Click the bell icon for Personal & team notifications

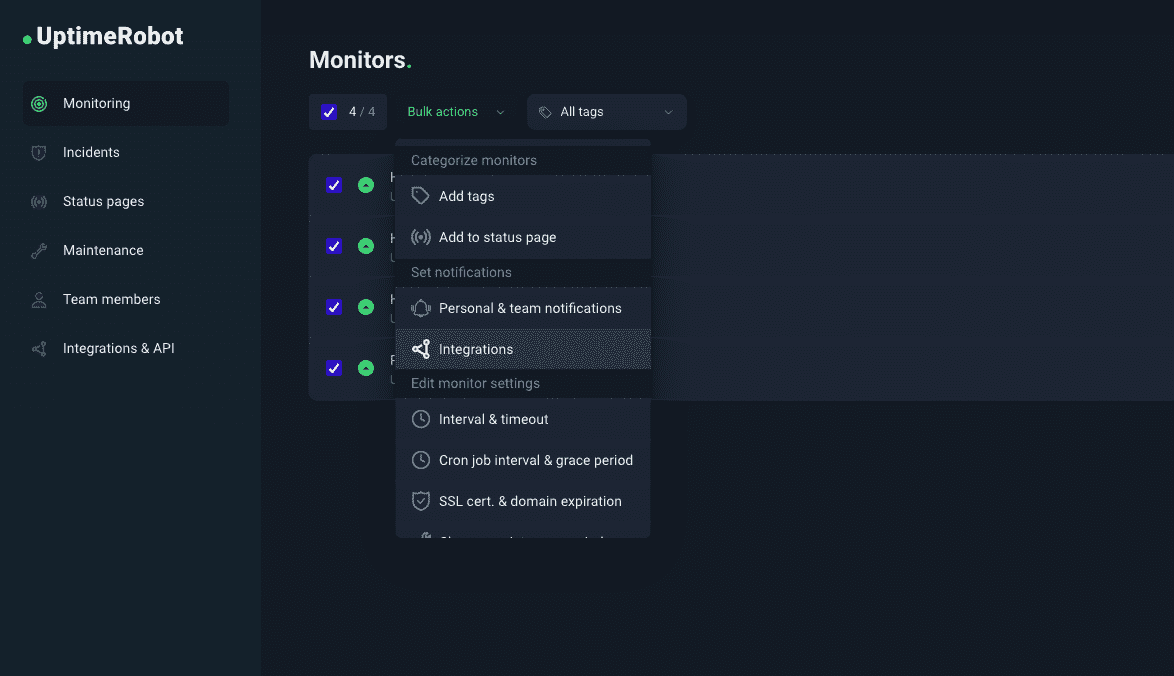(420, 308)
